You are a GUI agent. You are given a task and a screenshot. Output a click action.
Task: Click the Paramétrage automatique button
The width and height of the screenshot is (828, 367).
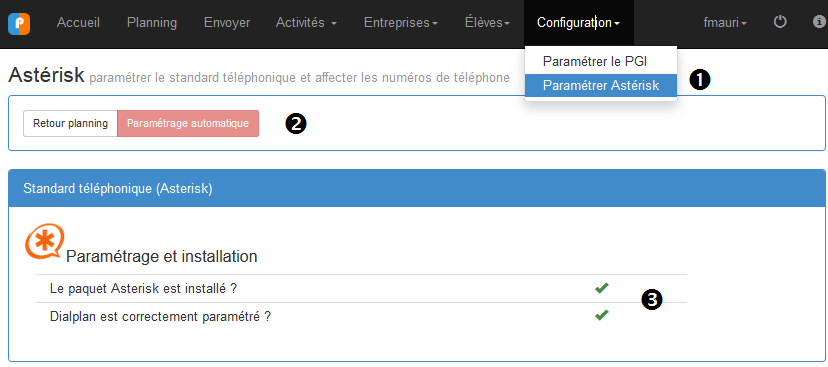click(x=188, y=124)
